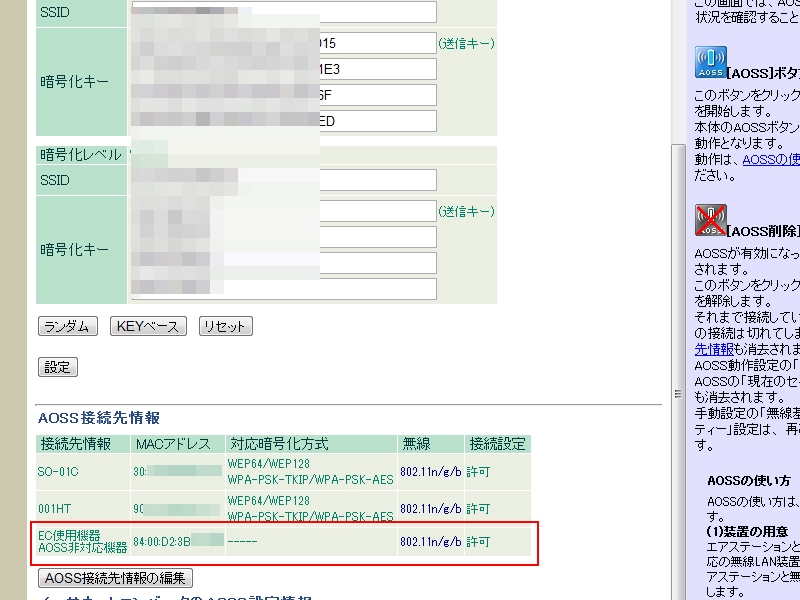Follow the 先情報 link in help panel
This screenshot has width=800, height=600.
[714, 349]
